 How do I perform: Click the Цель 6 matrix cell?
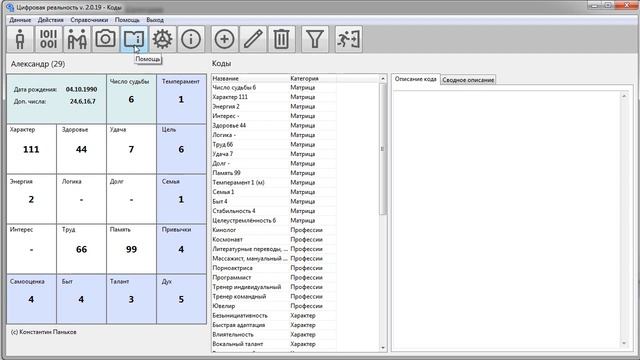[181, 149]
